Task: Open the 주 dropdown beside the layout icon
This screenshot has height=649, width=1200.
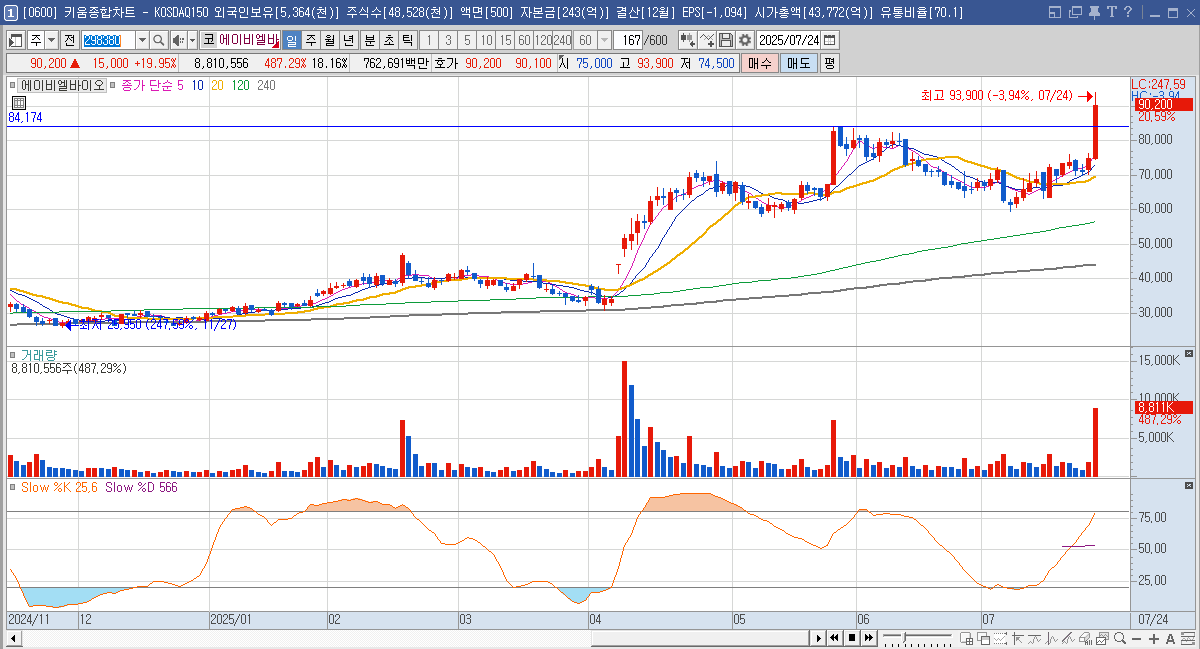Action: 52,40
